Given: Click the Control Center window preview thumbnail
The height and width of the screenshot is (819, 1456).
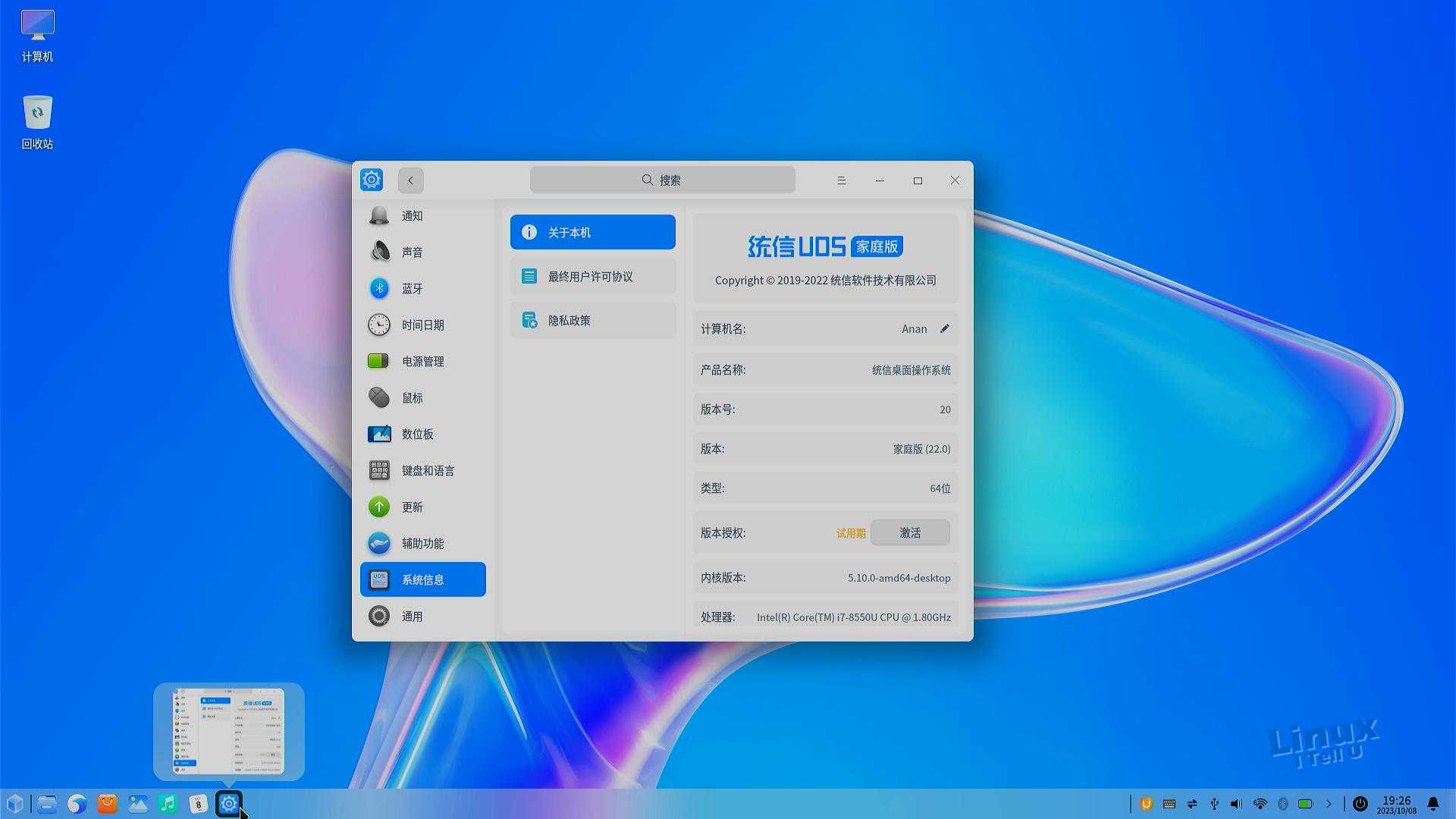Looking at the screenshot, I should pyautogui.click(x=228, y=731).
